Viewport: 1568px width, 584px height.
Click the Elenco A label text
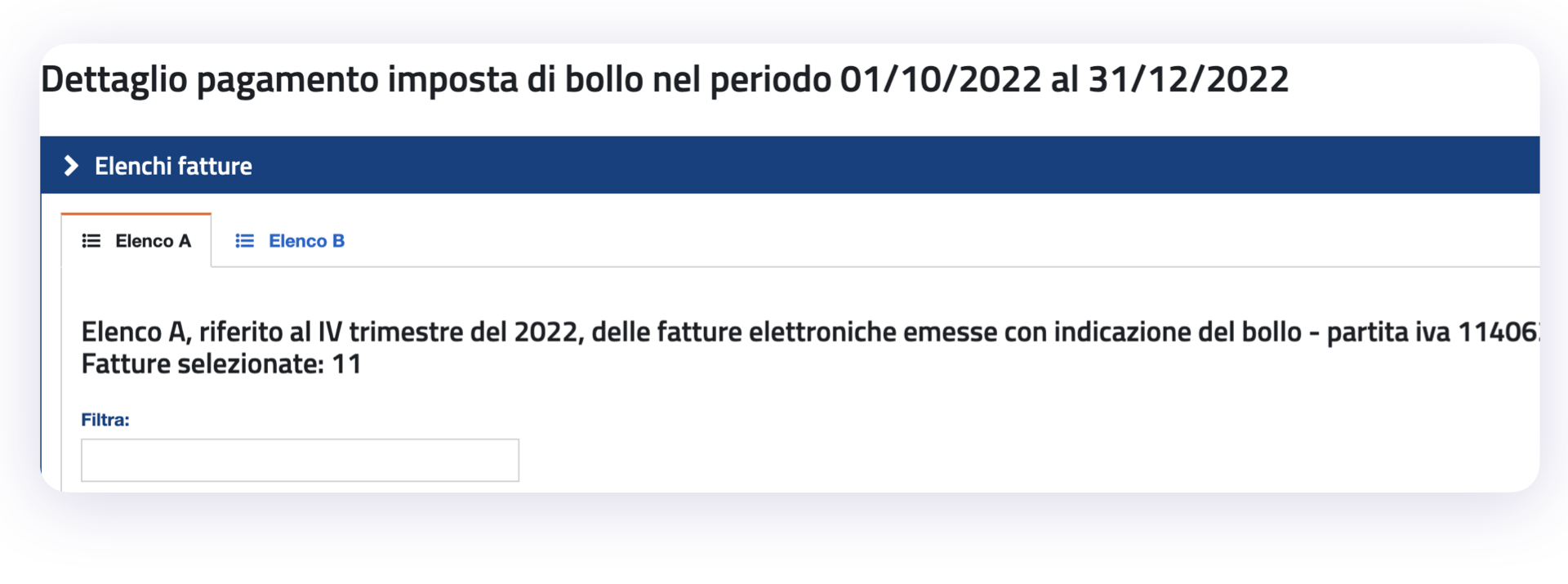(153, 241)
